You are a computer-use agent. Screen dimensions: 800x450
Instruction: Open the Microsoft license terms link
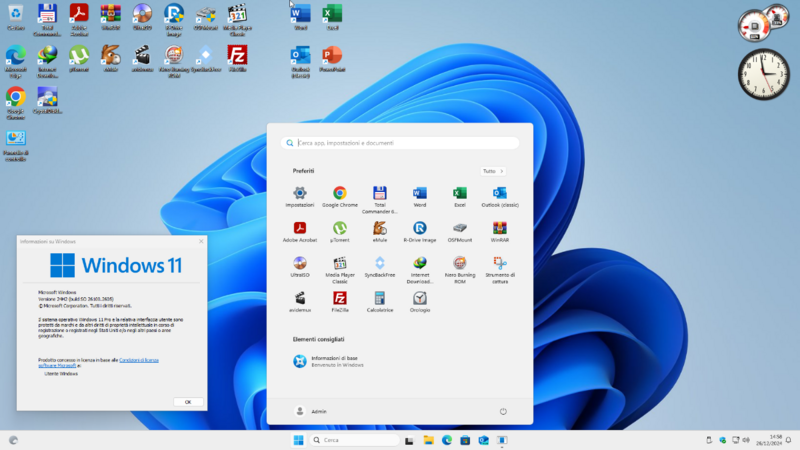(x=138, y=360)
